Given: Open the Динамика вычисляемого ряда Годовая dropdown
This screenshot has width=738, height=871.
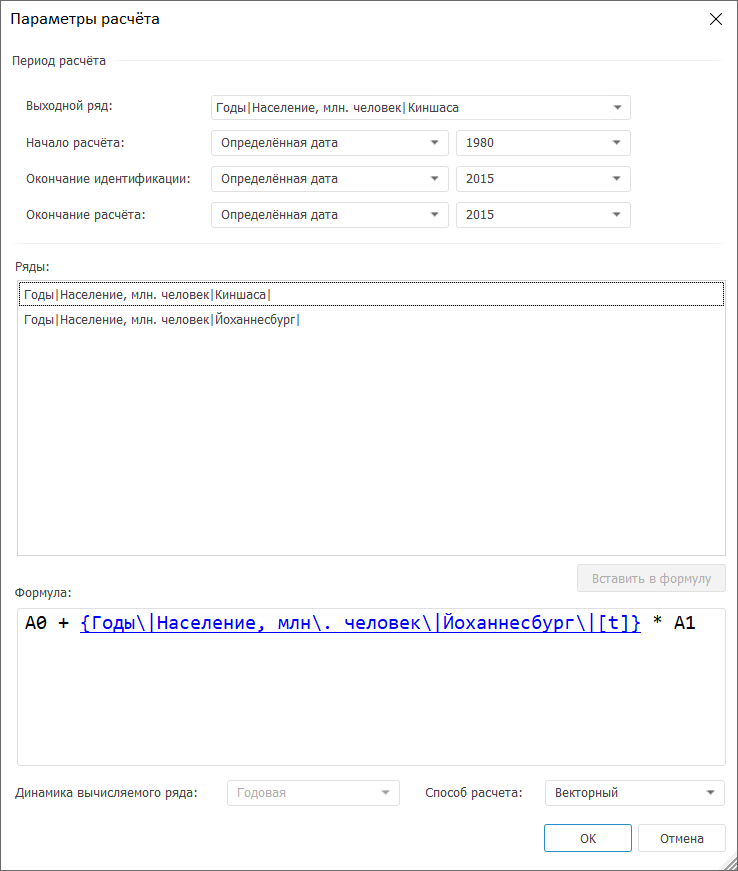Looking at the screenshot, I should (x=313, y=793).
